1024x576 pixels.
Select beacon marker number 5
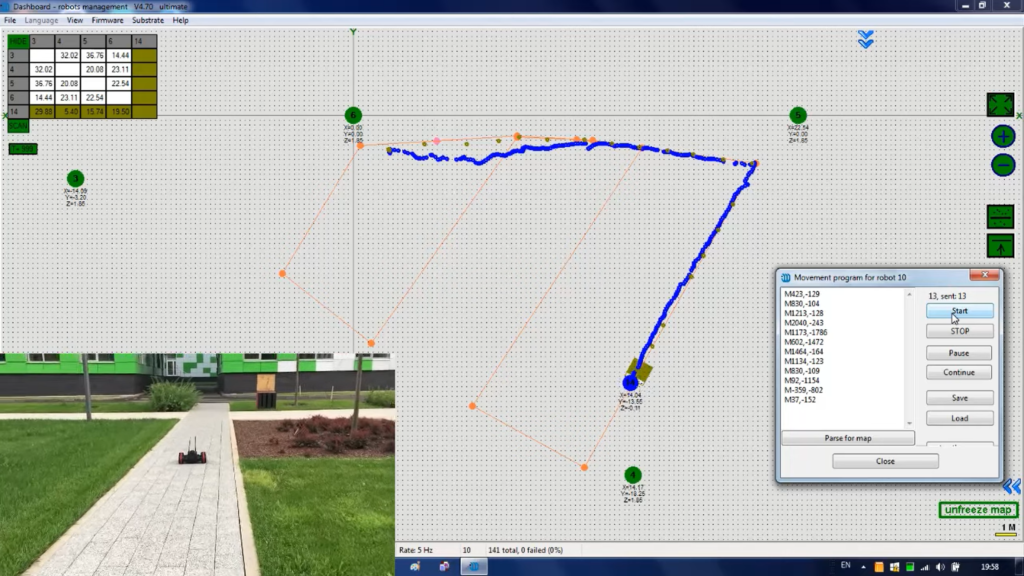(798, 115)
